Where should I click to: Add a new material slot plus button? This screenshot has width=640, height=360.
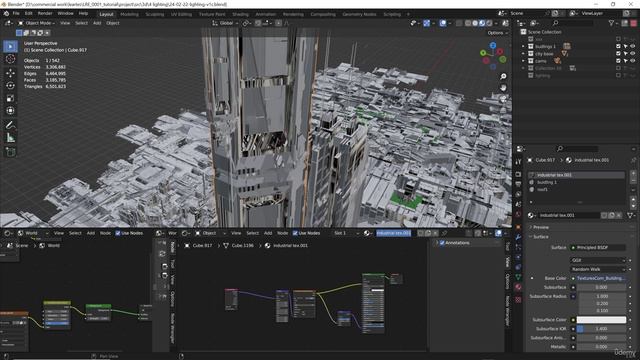[x=633, y=173]
